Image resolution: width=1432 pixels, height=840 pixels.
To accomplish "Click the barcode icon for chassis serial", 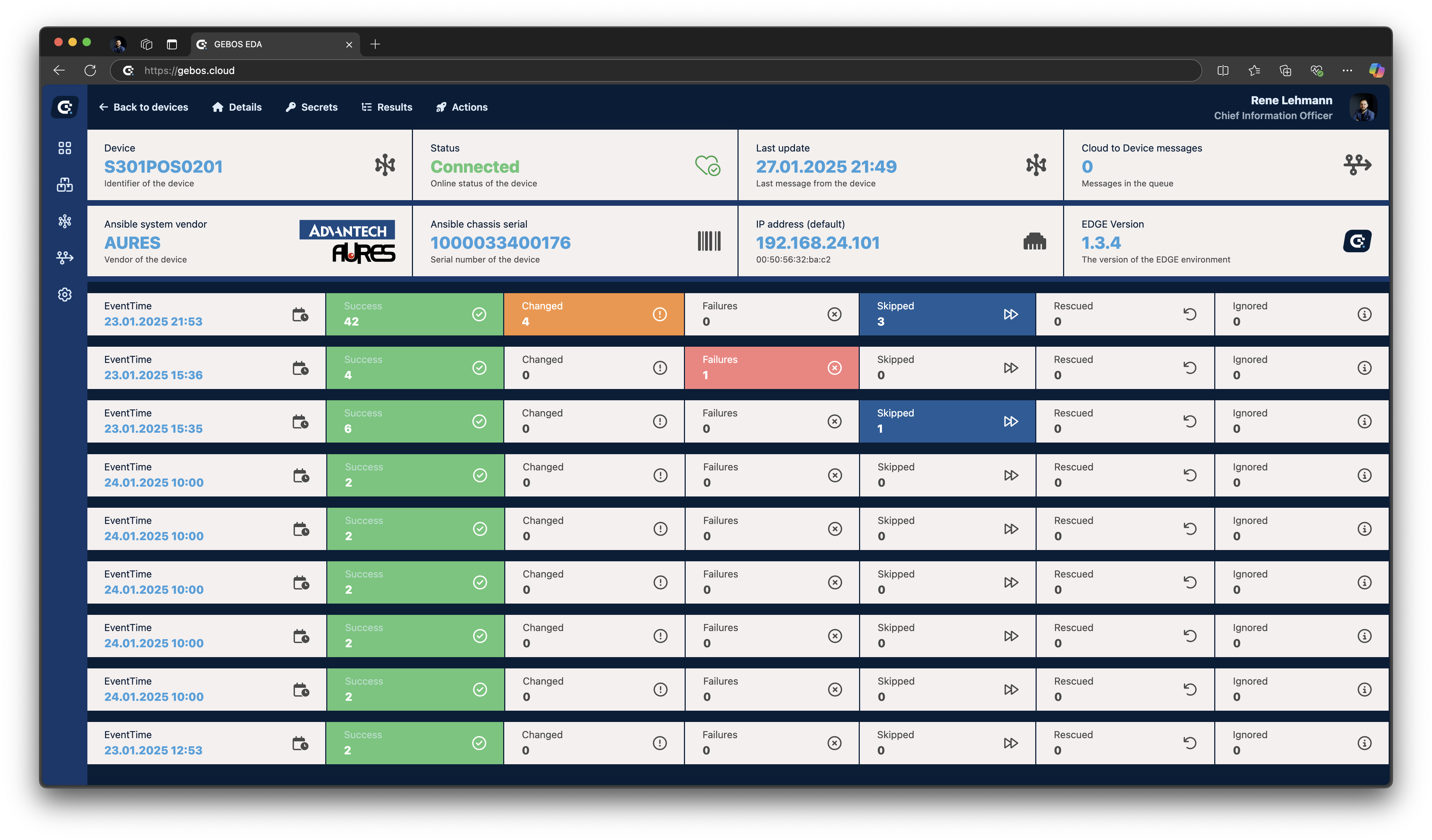I will (709, 241).
